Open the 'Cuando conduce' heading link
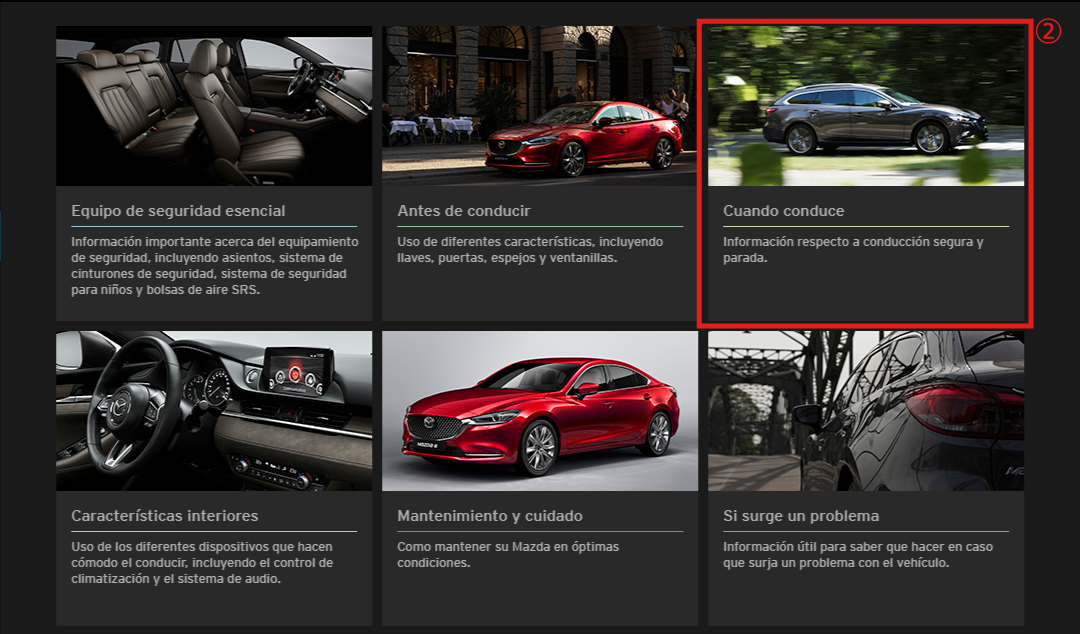Screen dimensions: 1080x634 point(783,211)
